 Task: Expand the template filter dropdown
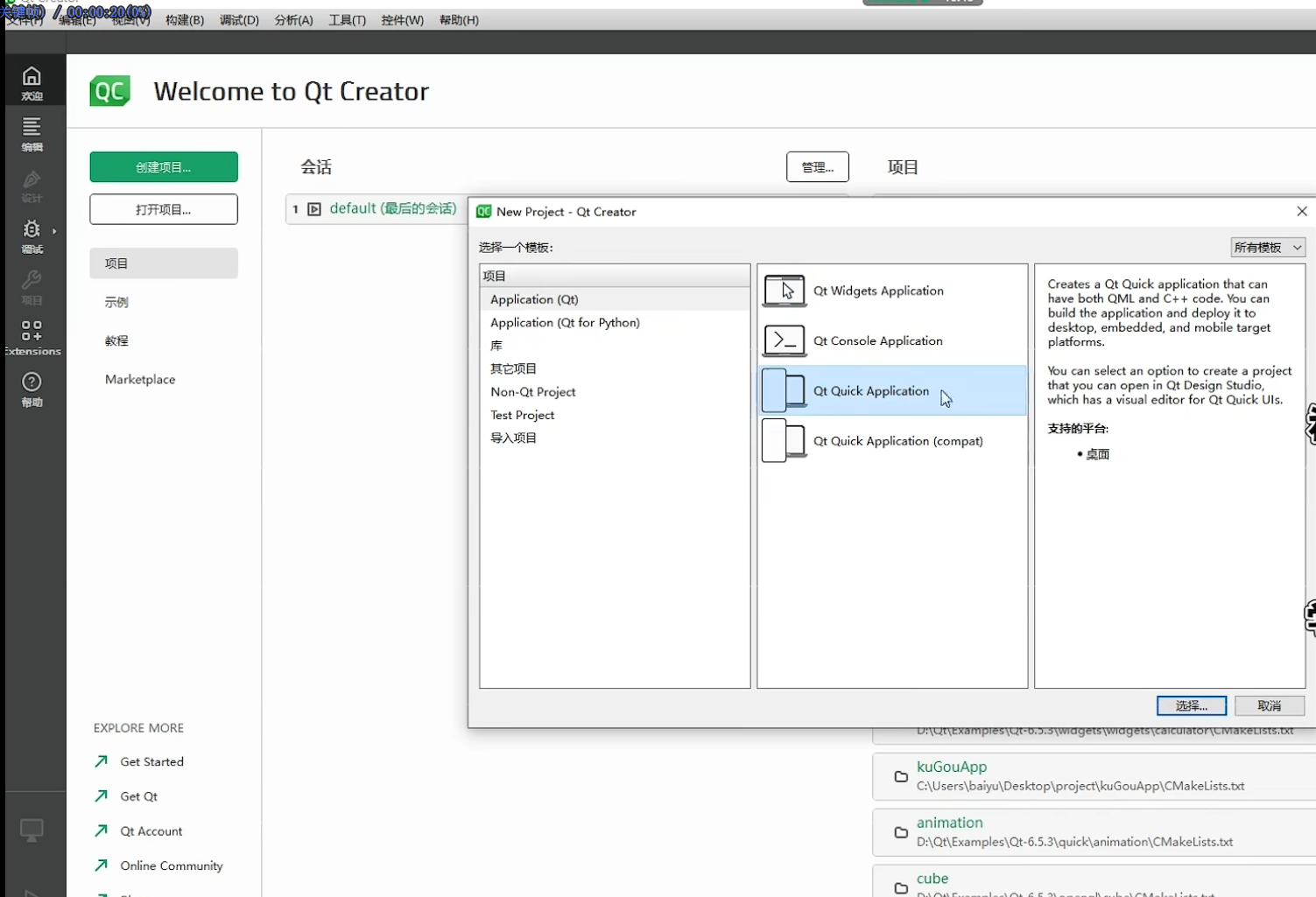[x=1267, y=248]
